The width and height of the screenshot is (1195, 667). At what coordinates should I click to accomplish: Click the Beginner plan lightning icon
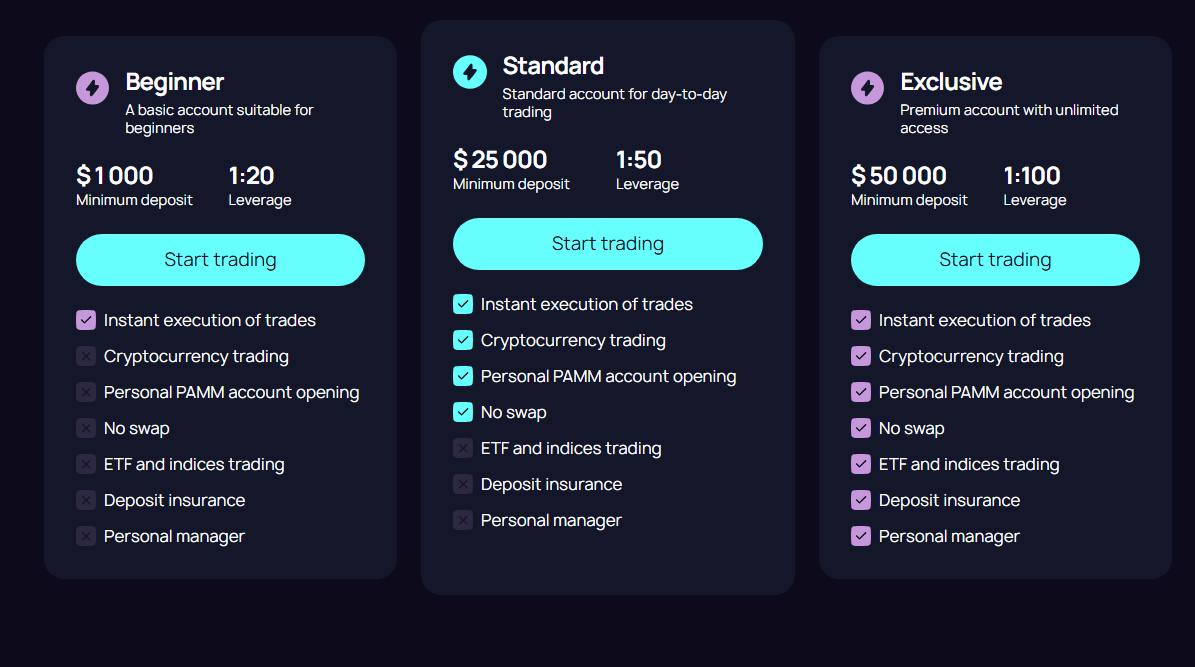[x=92, y=88]
